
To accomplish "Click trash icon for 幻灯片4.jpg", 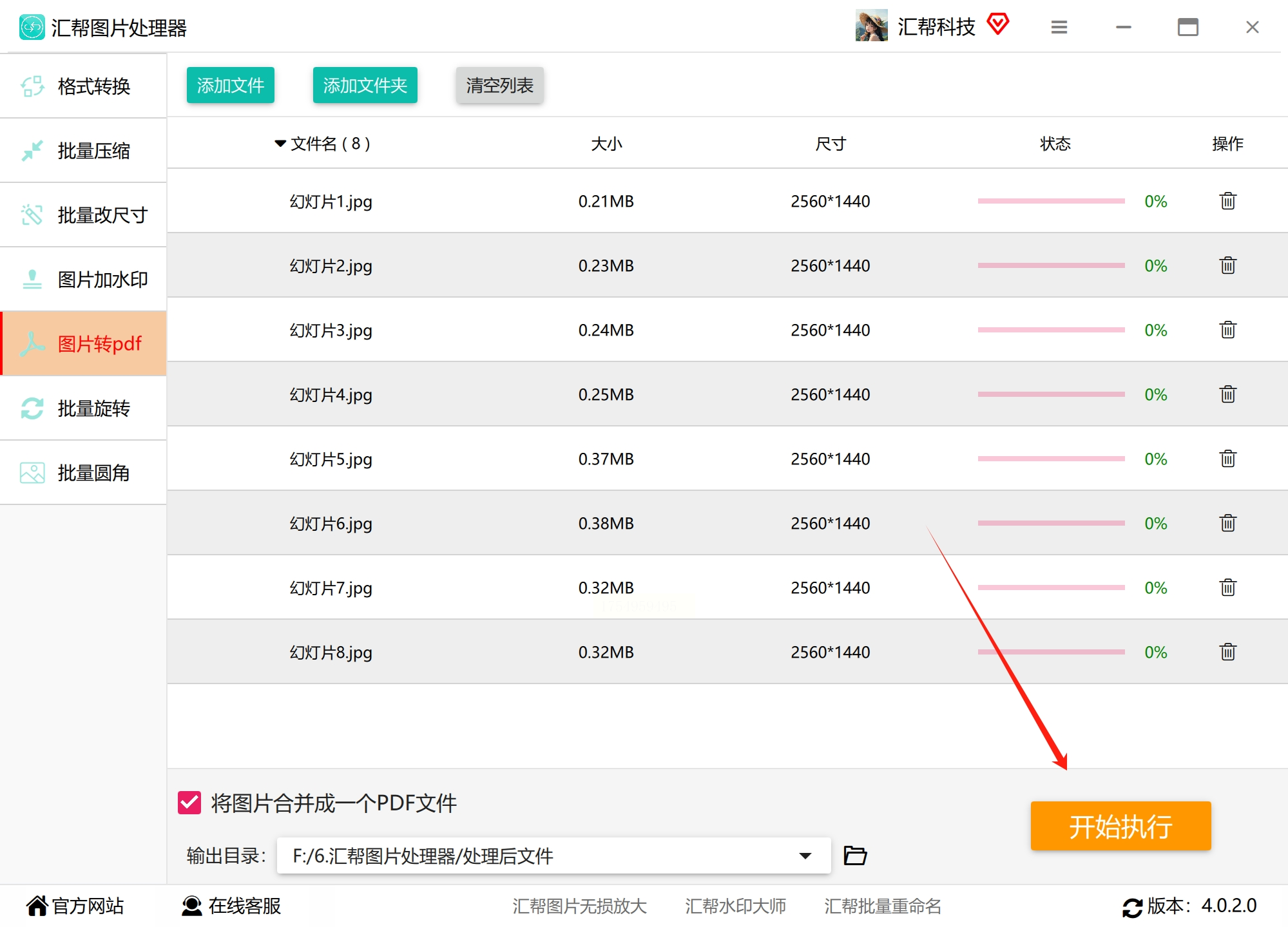I will pyautogui.click(x=1227, y=394).
